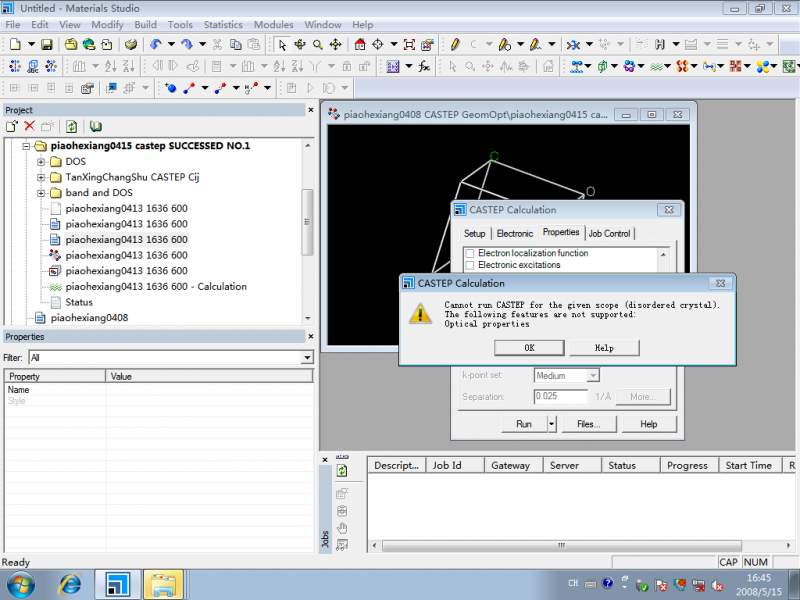Screen dimensions: 800x600
Task: Click Help button in the error dialog
Action: [604, 347]
